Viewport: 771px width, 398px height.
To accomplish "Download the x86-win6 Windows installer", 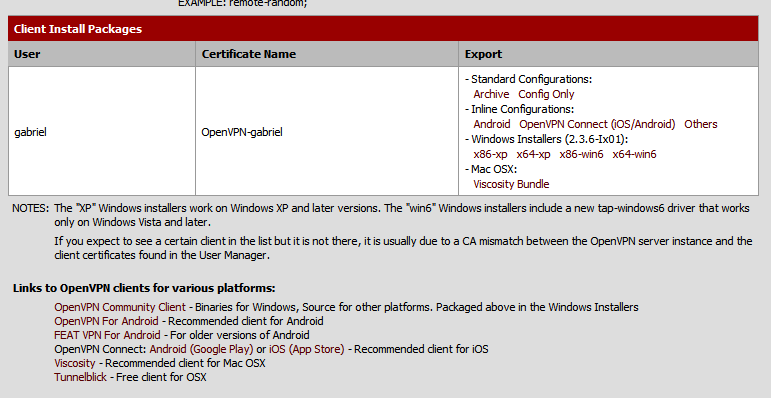I will (581, 154).
